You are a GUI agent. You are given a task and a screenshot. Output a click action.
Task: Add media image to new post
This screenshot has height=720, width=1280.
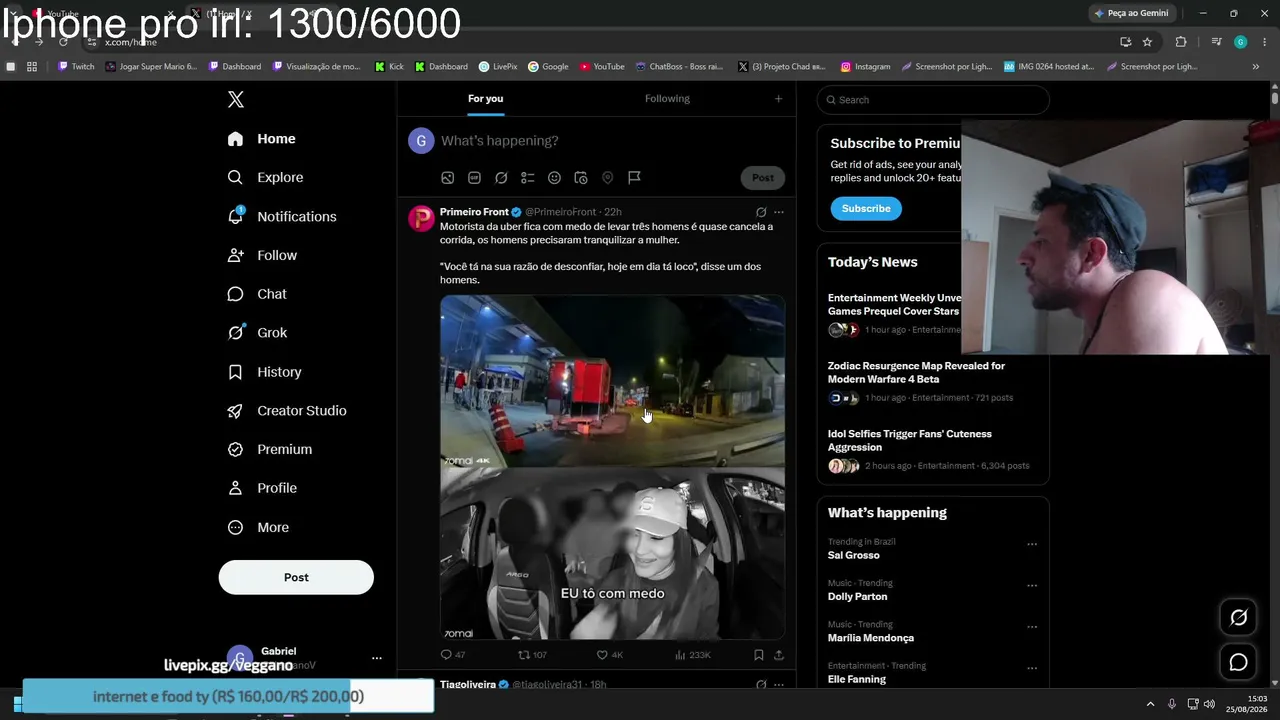click(448, 178)
